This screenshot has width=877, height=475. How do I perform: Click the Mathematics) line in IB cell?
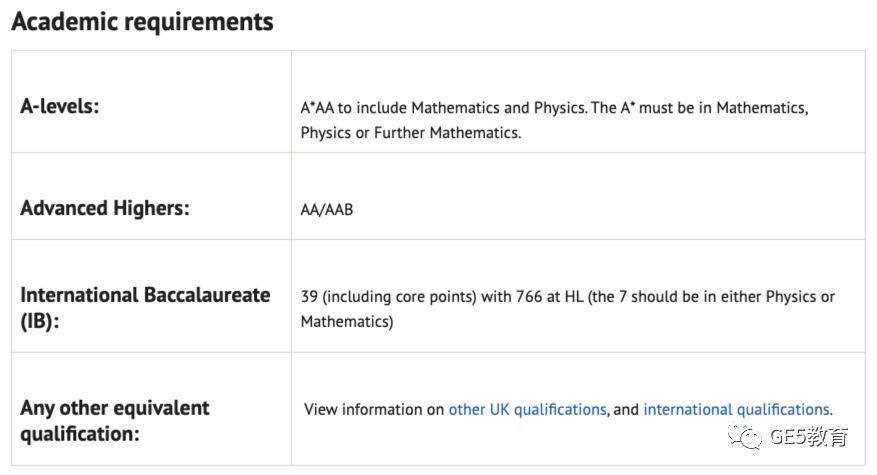pyautogui.click(x=347, y=322)
